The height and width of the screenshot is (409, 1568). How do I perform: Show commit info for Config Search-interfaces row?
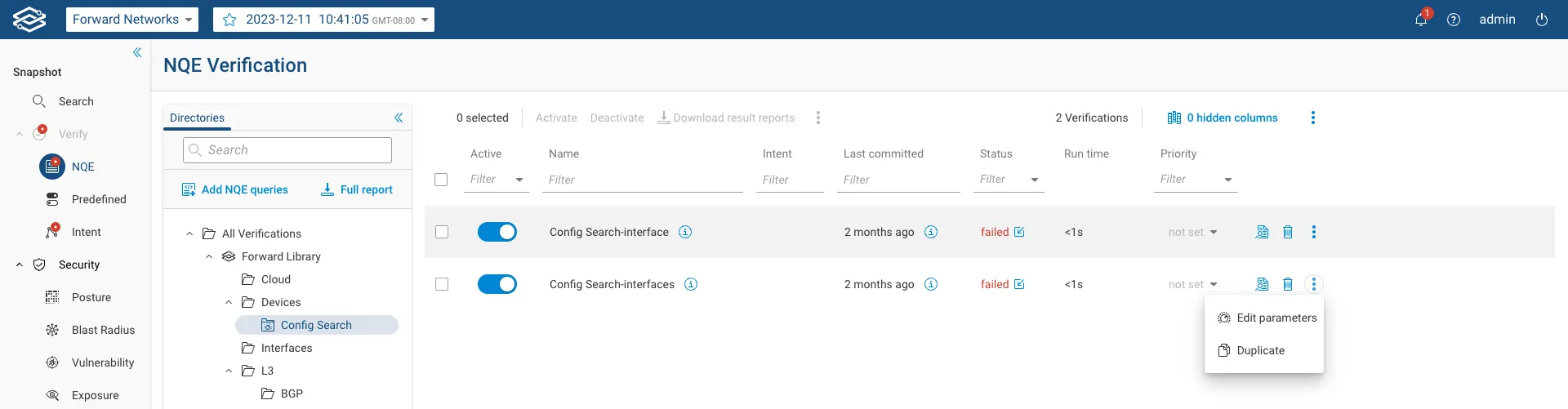point(931,284)
